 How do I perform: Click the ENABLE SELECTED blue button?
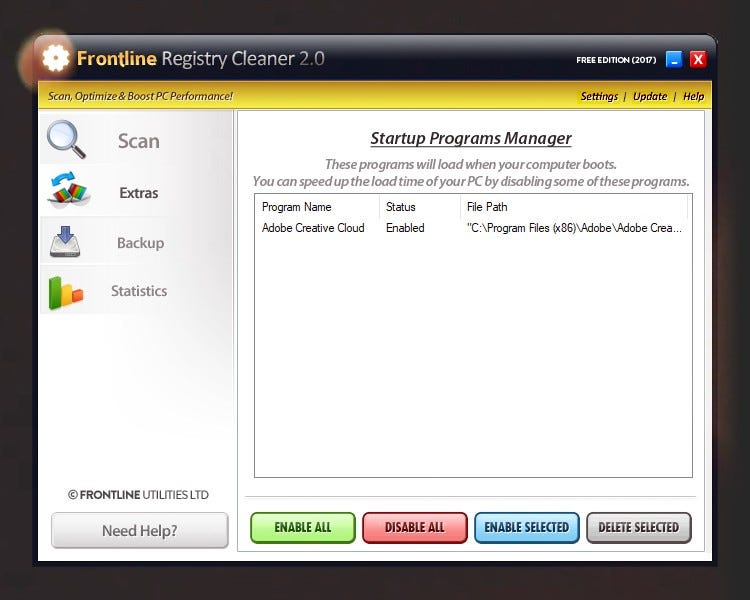pos(527,528)
